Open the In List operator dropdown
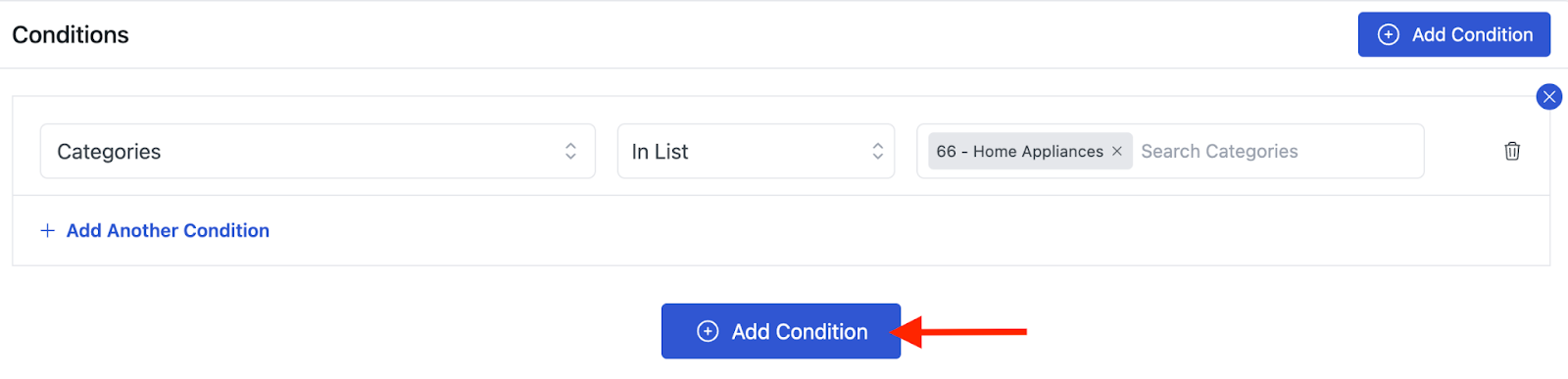Image resolution: width=1568 pixels, height=379 pixels. pos(756,151)
